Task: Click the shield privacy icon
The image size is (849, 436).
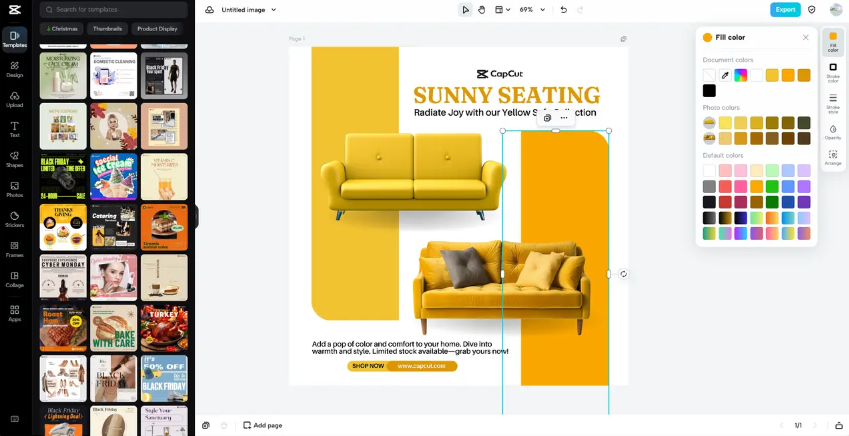Action: tap(812, 10)
